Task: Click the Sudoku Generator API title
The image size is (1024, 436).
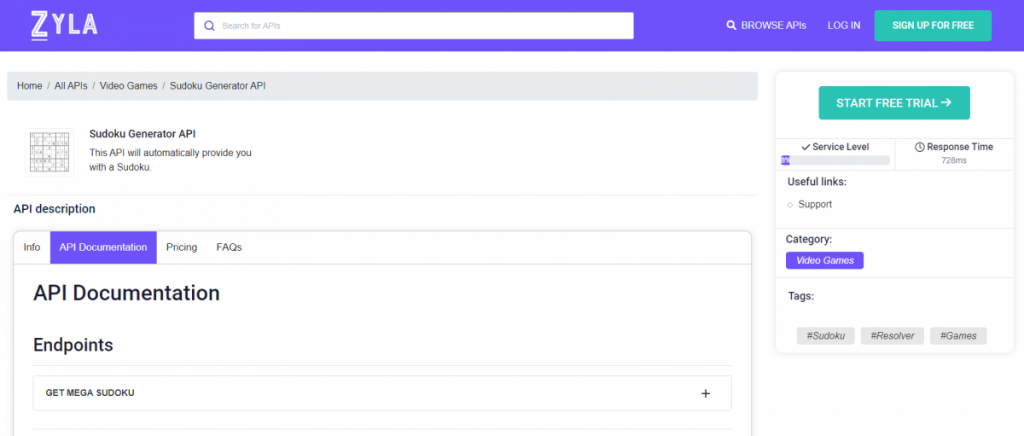Action: click(x=142, y=134)
